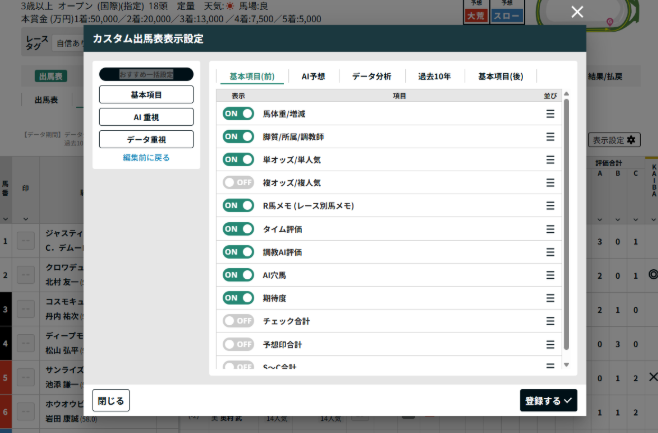Select the AI 重視 preset button
Image resolution: width=658 pixels, height=433 pixels.
[x=146, y=117]
